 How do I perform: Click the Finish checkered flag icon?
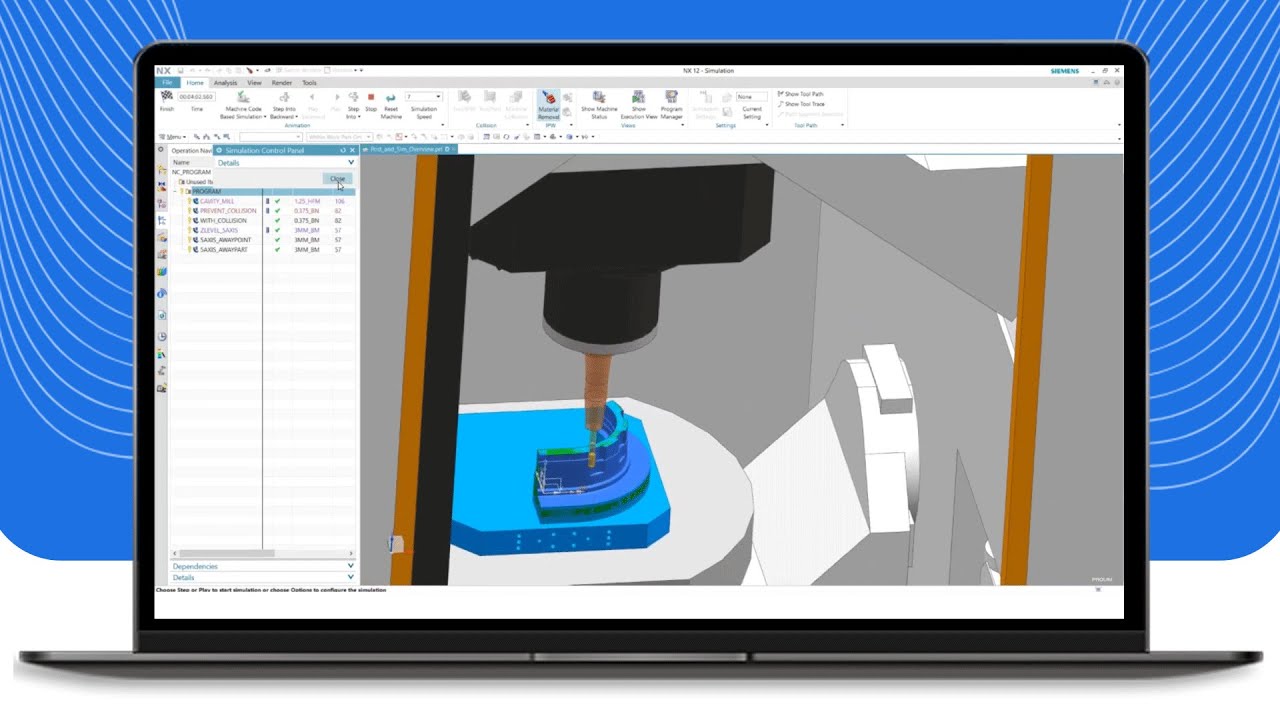167,96
